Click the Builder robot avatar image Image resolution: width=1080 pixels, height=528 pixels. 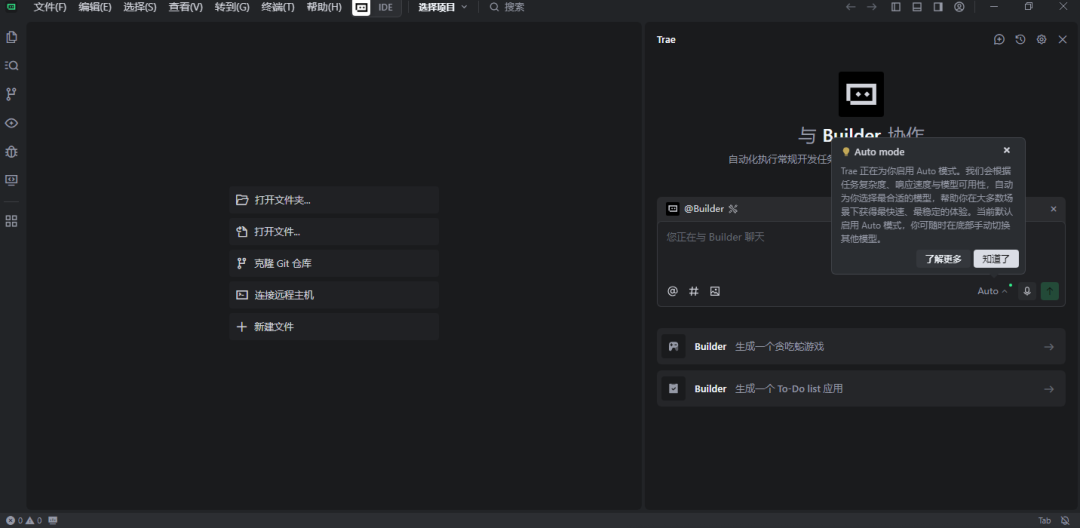click(861, 94)
